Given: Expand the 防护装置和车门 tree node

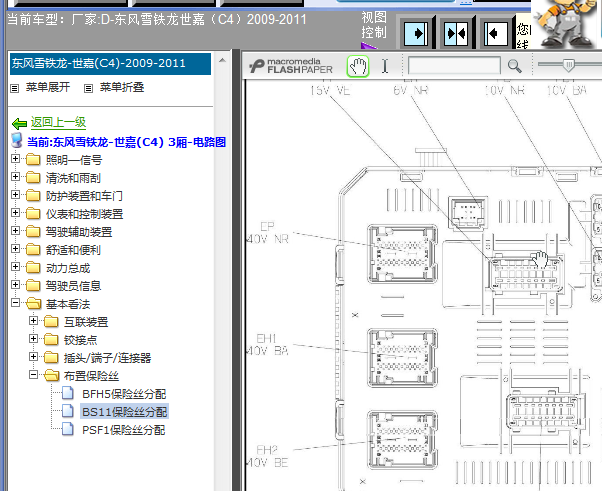Looking at the screenshot, I should [15, 195].
